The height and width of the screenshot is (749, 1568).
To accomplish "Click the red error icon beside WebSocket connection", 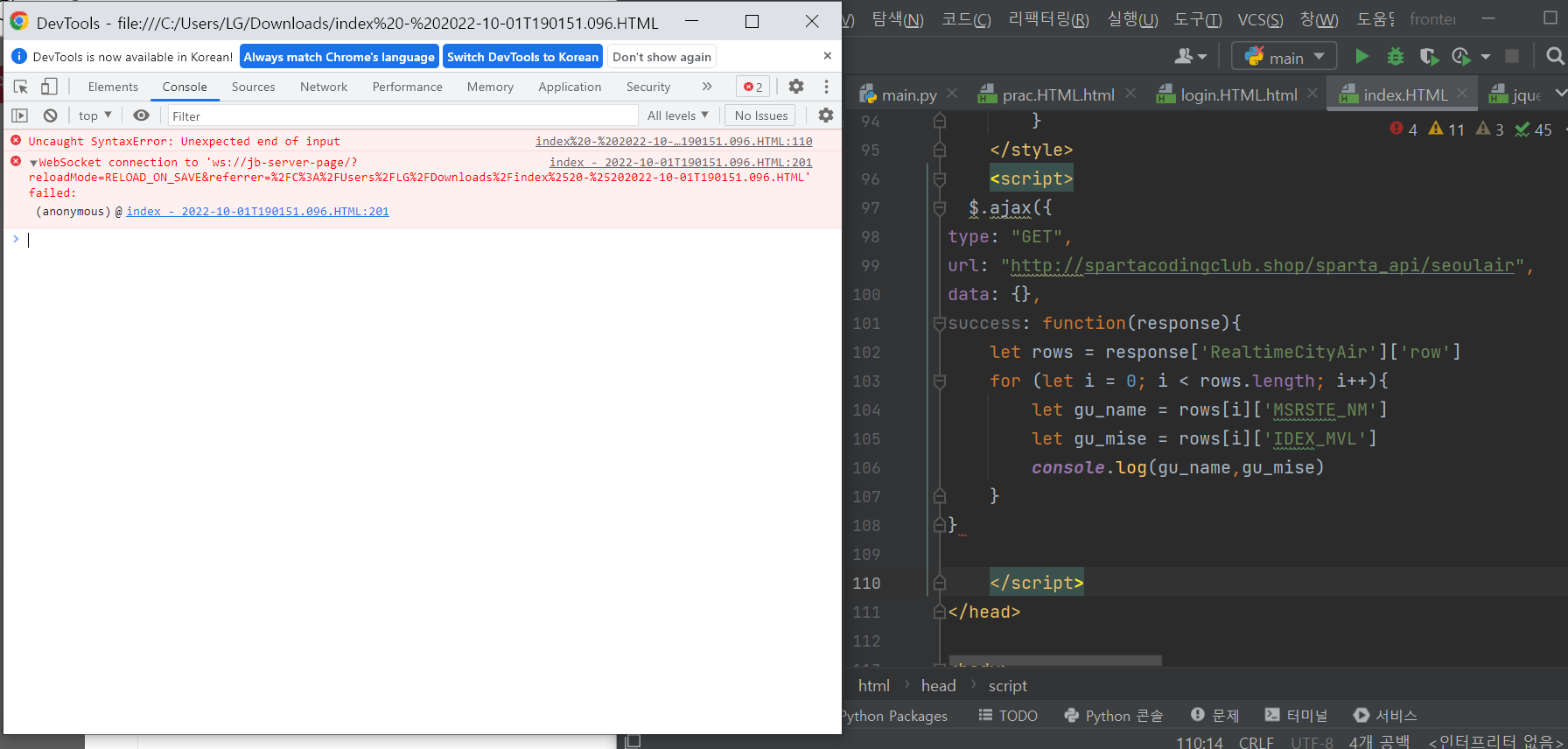I will 16,161.
